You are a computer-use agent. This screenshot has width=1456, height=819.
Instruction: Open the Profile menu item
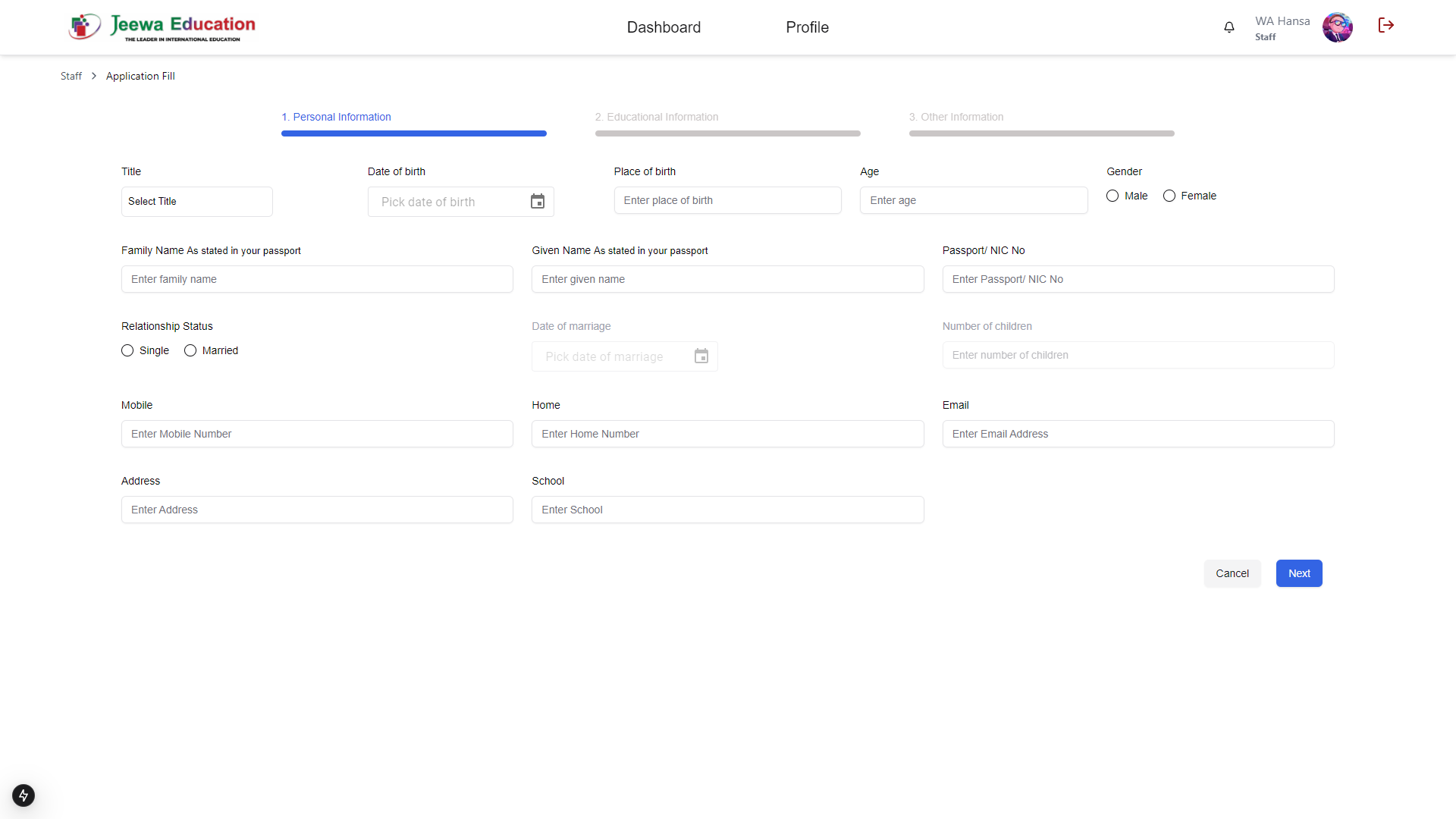(x=807, y=27)
